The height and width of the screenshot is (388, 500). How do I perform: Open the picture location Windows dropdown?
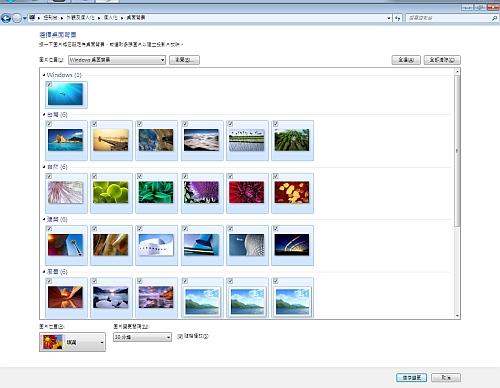117,60
